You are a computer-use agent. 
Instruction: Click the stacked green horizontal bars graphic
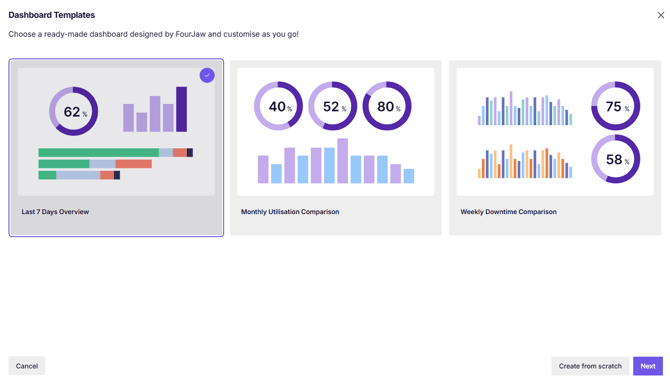[x=115, y=164]
